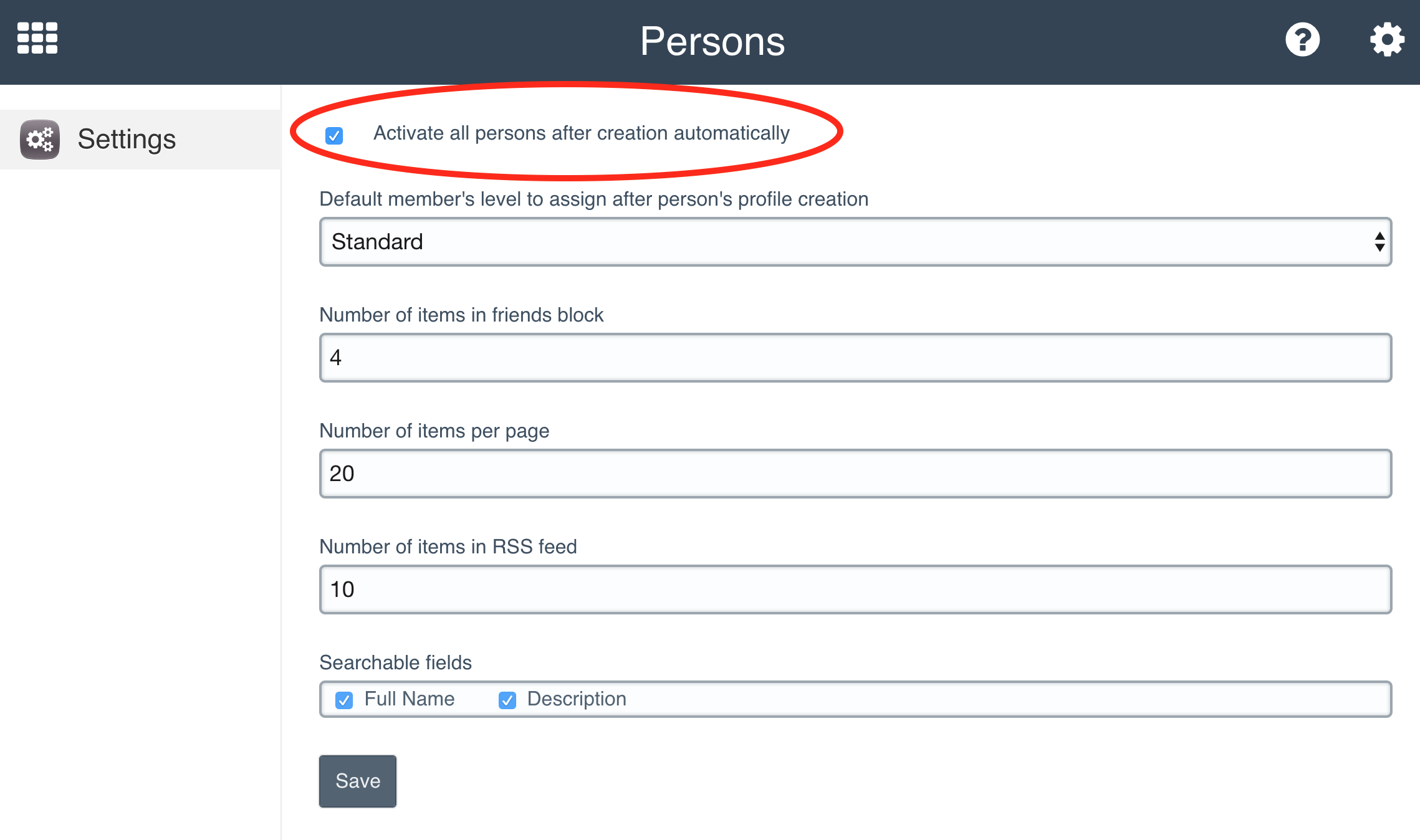Image resolution: width=1420 pixels, height=840 pixels.
Task: Uncheck the Full Name searchable field
Action: coord(344,700)
